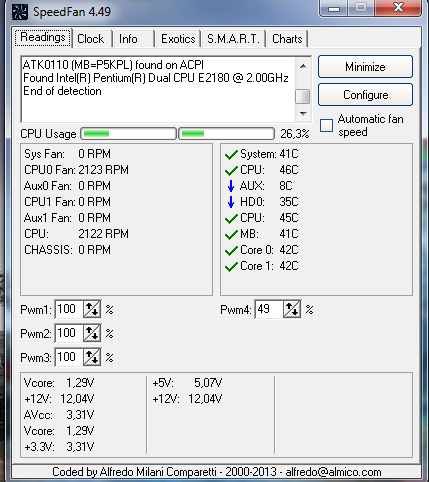Click the blue down arrow beside AUX temperature
Viewport: 429px width, 482px height.
tap(231, 186)
